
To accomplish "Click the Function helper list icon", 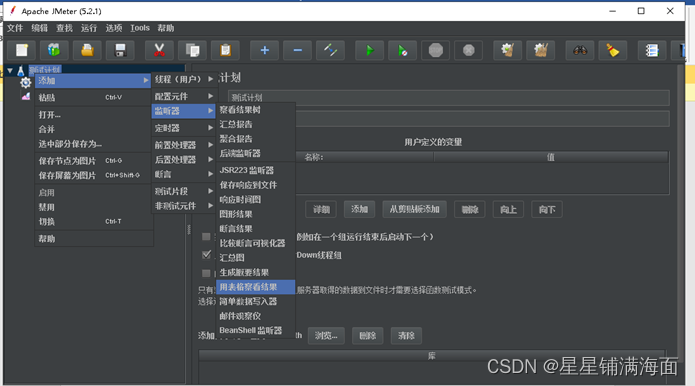I will [x=652, y=51].
